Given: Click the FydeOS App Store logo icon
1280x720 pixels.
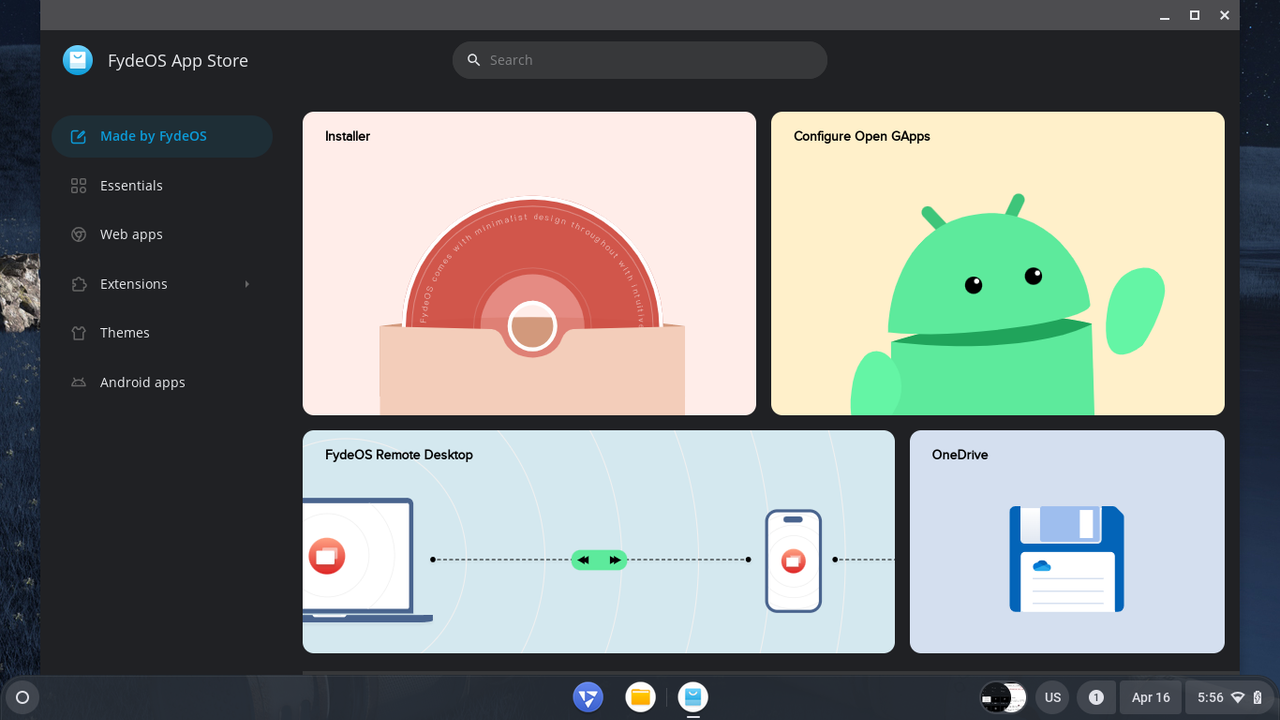Looking at the screenshot, I should click(x=78, y=60).
